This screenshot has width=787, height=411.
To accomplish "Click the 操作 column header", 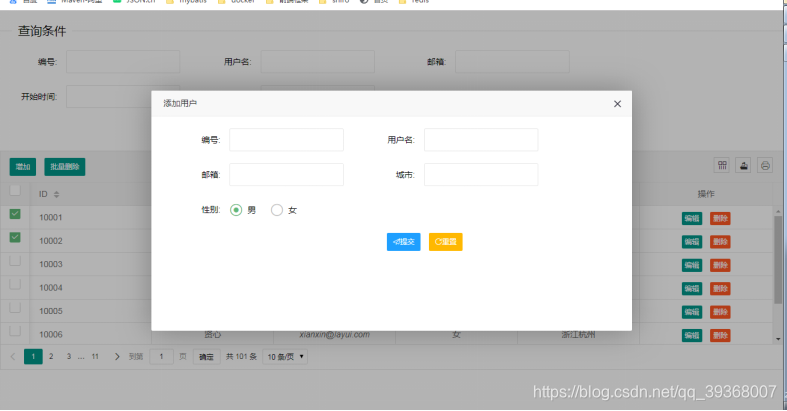I will pos(706,194).
